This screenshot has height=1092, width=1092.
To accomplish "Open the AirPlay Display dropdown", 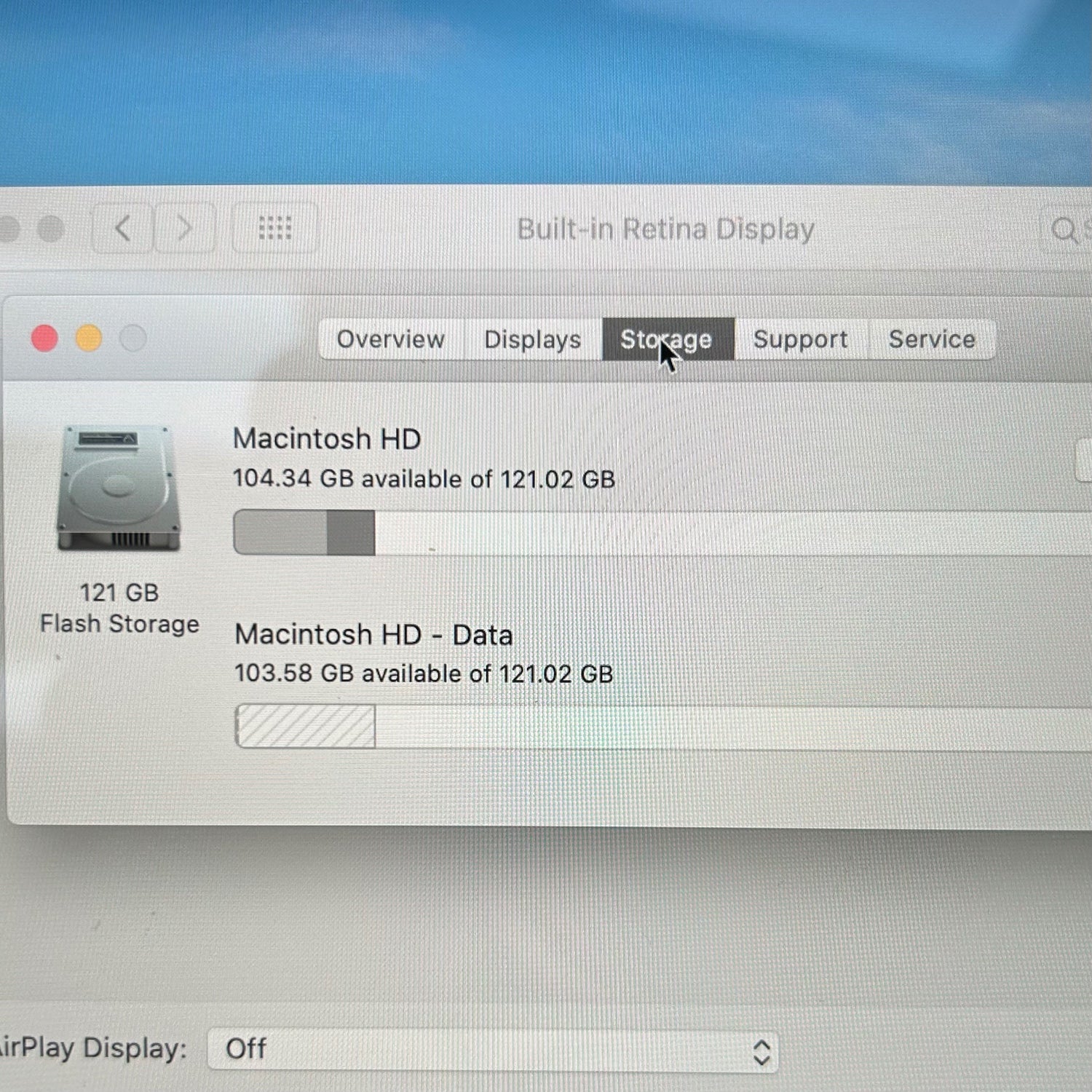I will click(493, 1049).
